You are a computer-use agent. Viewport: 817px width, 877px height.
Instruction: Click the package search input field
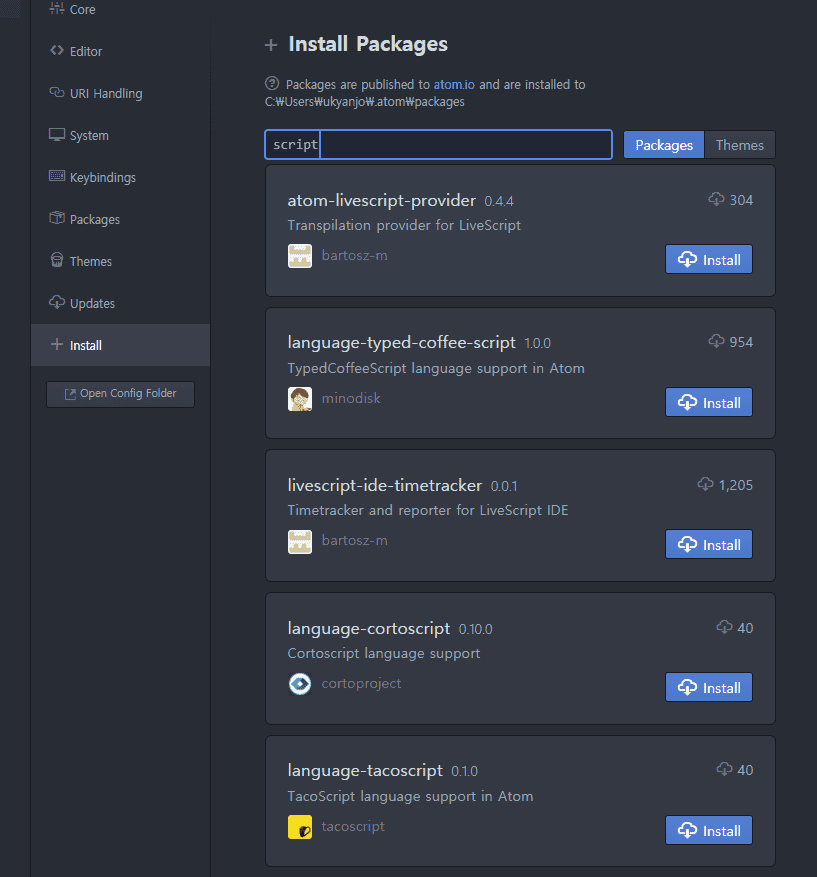pyautogui.click(x=438, y=144)
